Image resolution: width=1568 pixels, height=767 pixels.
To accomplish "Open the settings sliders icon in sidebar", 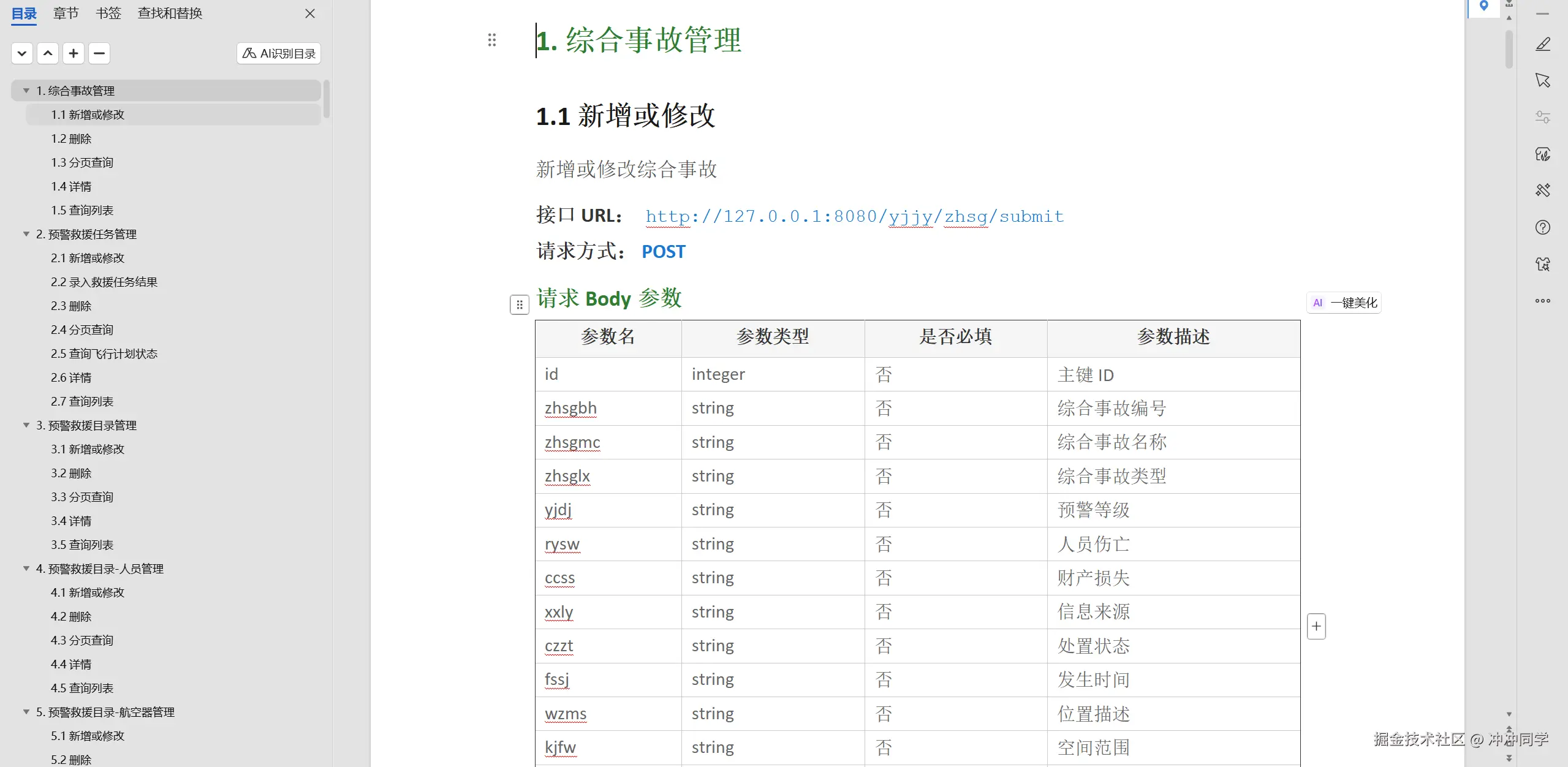I will [1542, 117].
